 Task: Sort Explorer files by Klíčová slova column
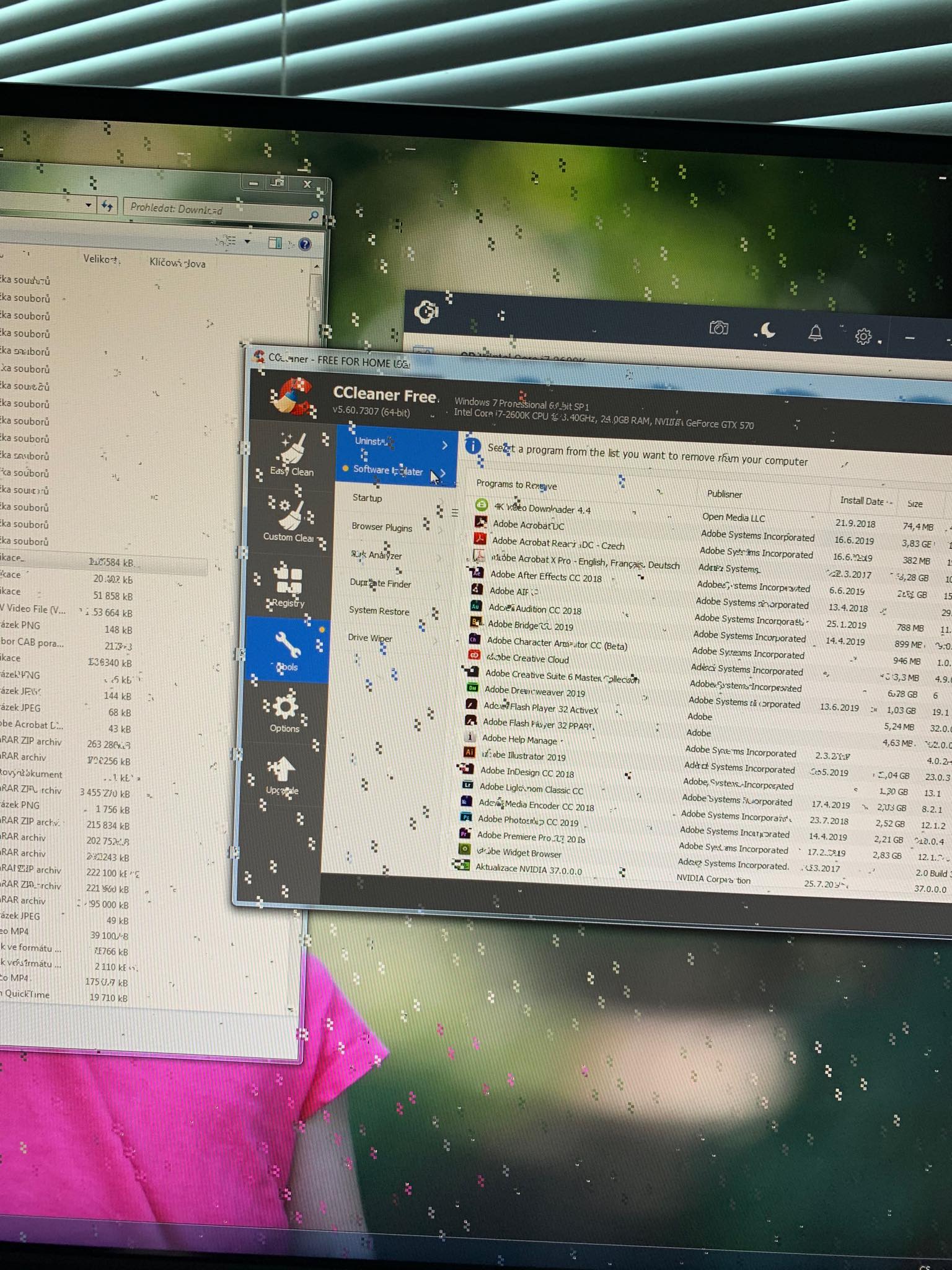coord(177,263)
